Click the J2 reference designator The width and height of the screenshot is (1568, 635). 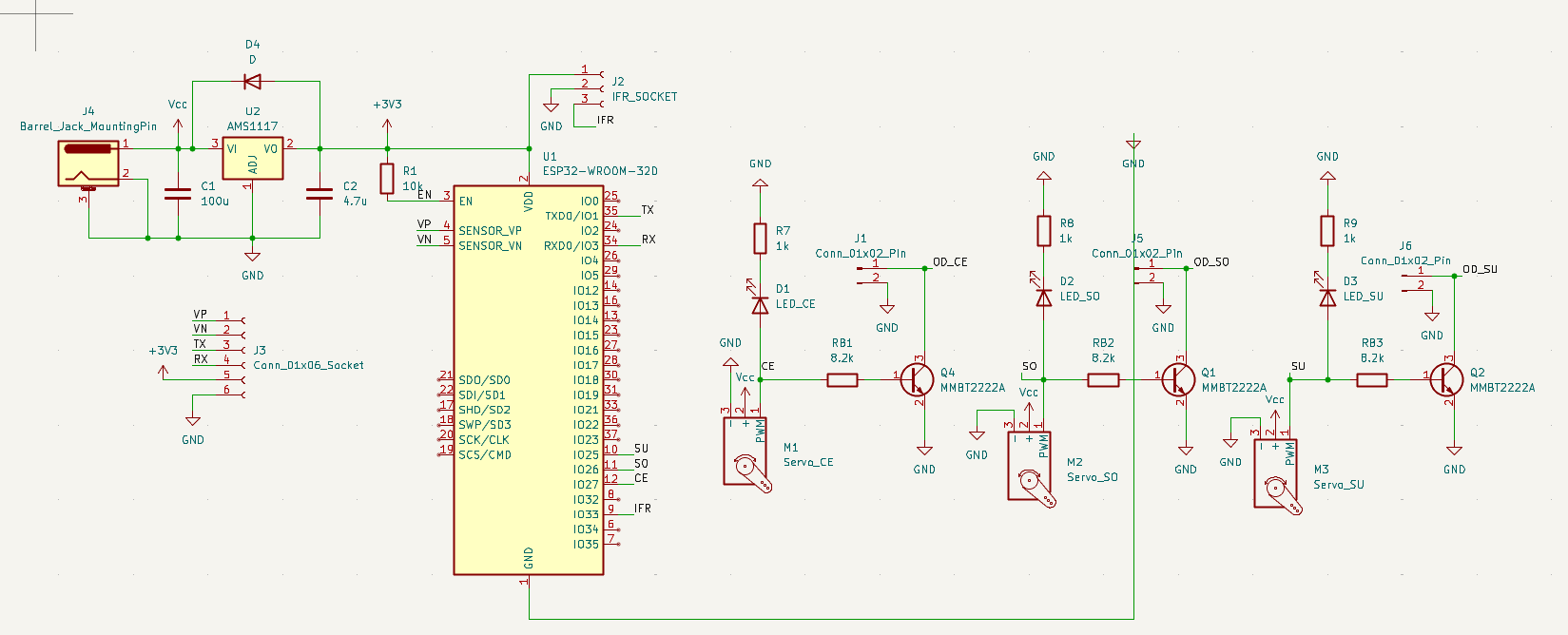coord(618,82)
